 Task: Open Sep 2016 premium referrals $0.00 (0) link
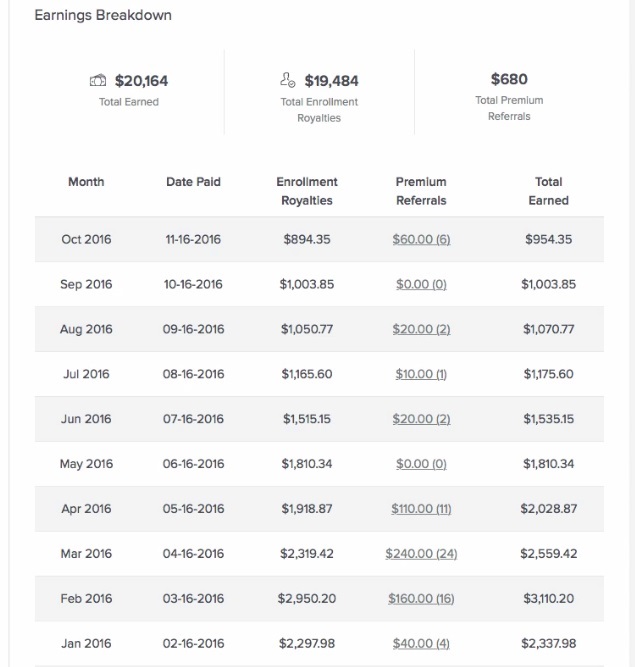[421, 284]
